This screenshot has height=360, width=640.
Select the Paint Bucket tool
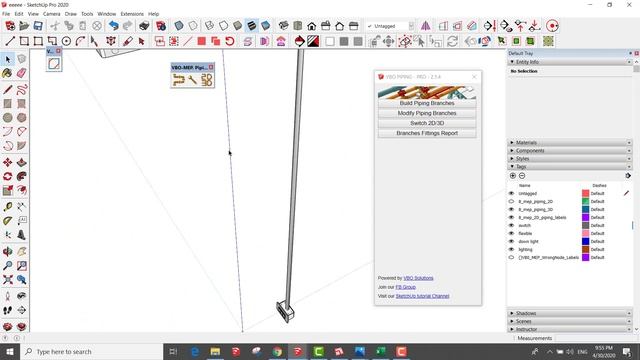point(7,73)
